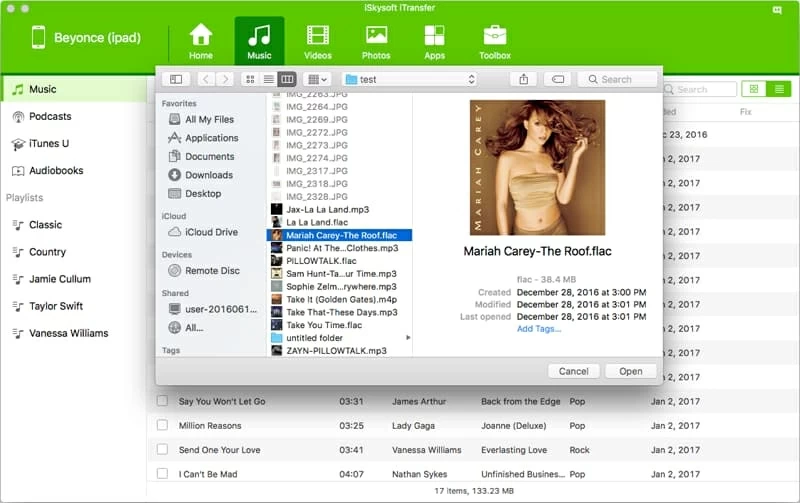
Task: Click the Home icon
Action: [201, 41]
